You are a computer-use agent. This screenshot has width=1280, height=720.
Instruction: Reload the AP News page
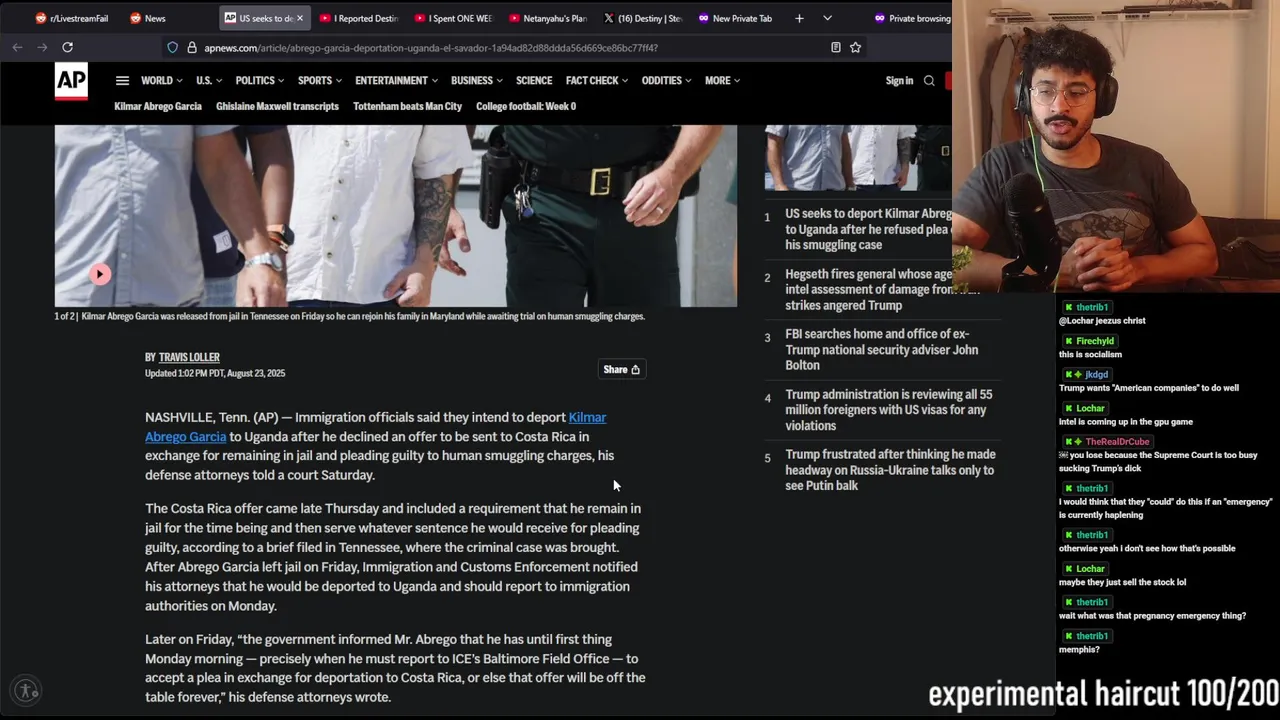67,47
